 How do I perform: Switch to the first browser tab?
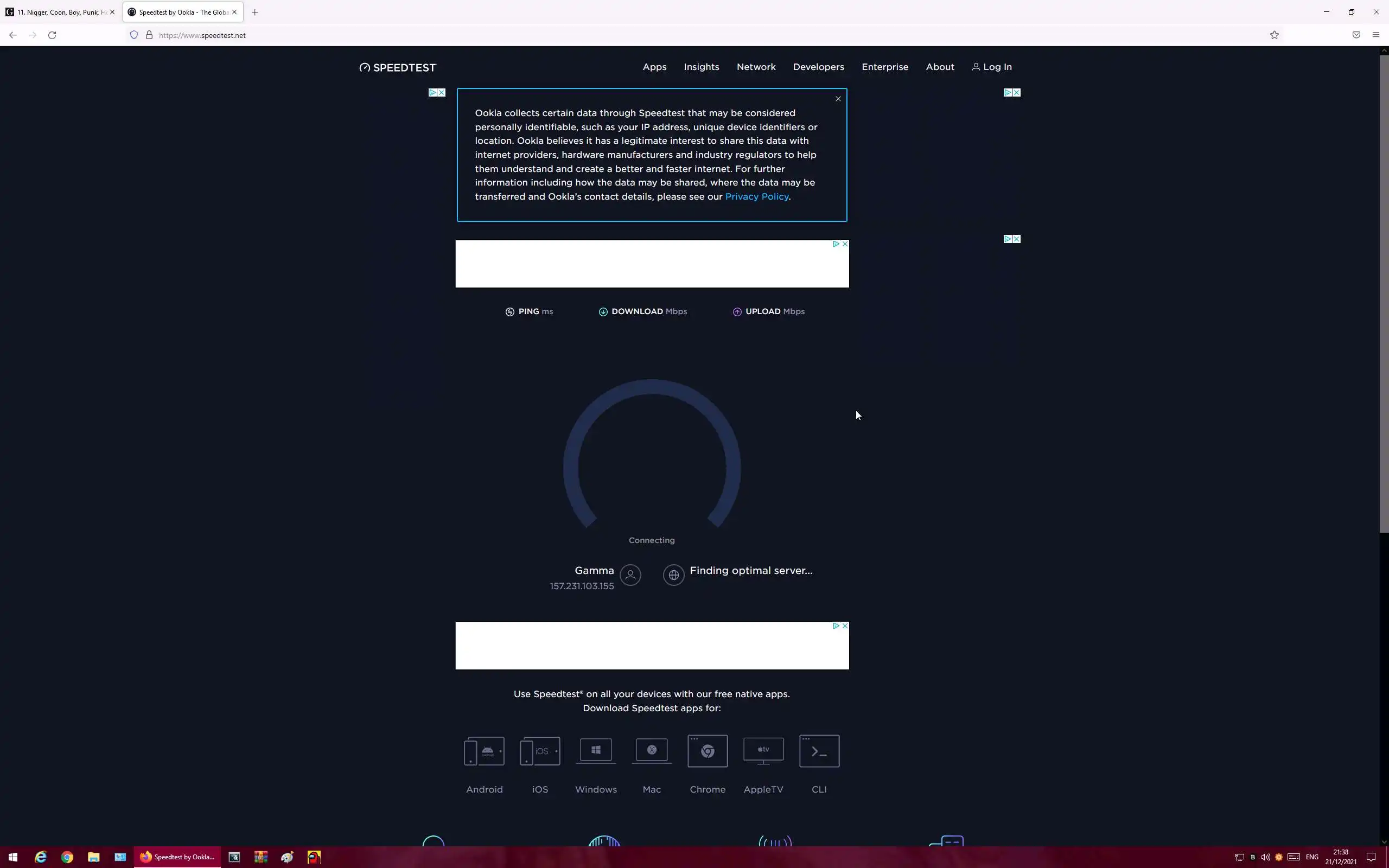(x=58, y=12)
